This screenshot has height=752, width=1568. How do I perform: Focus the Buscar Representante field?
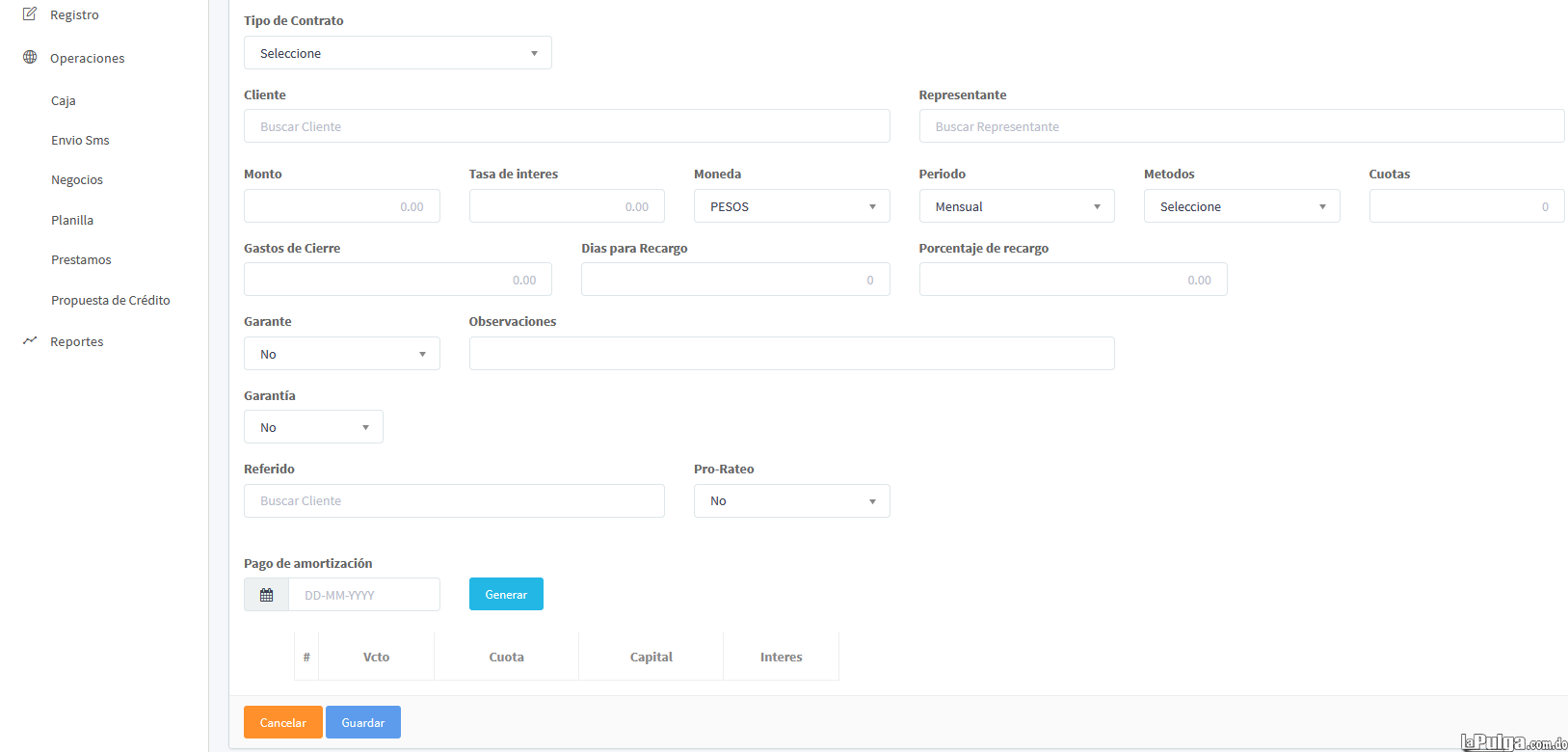pyautogui.click(x=1241, y=126)
